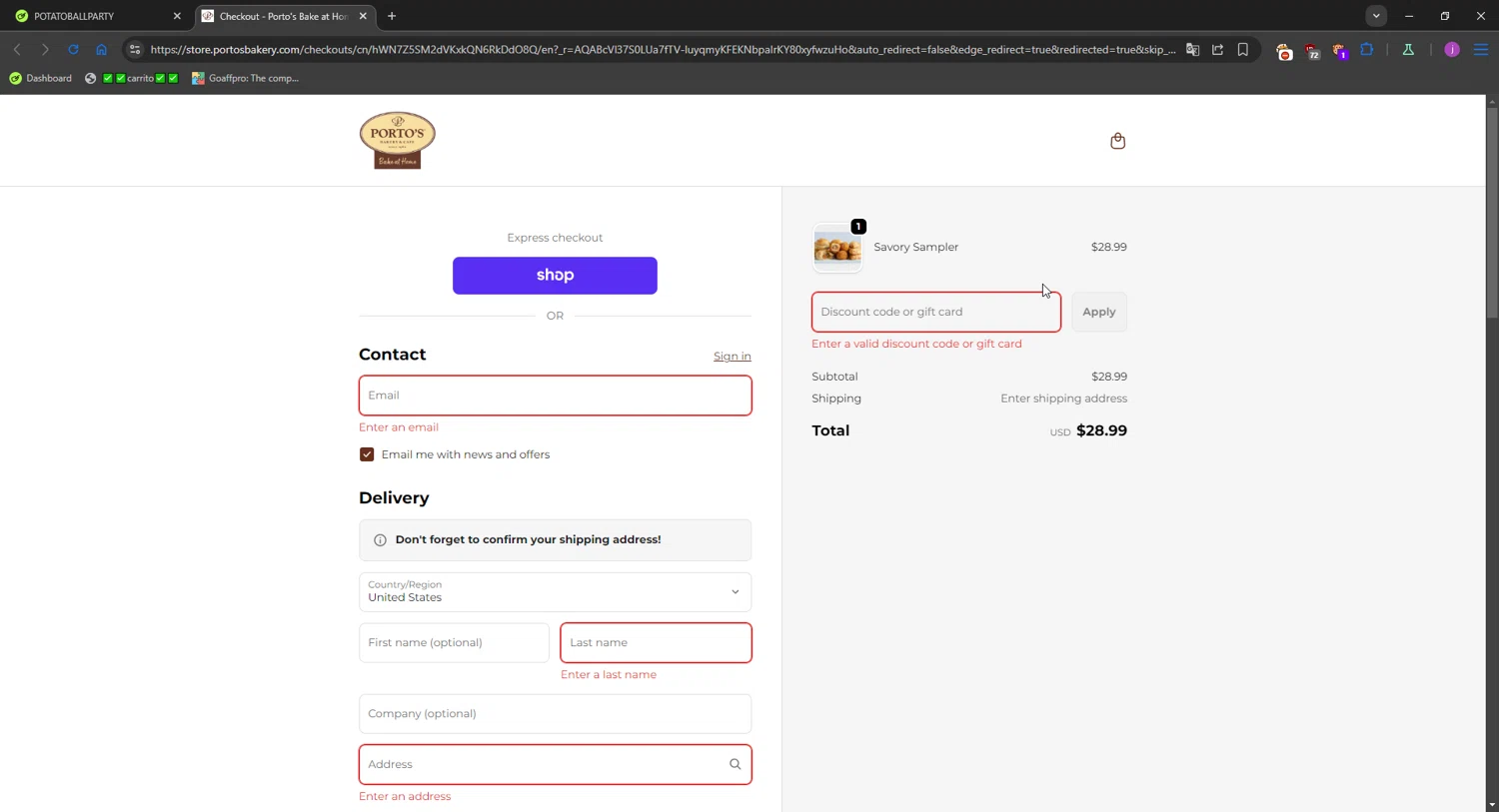Focus the Email input field

coord(555,396)
